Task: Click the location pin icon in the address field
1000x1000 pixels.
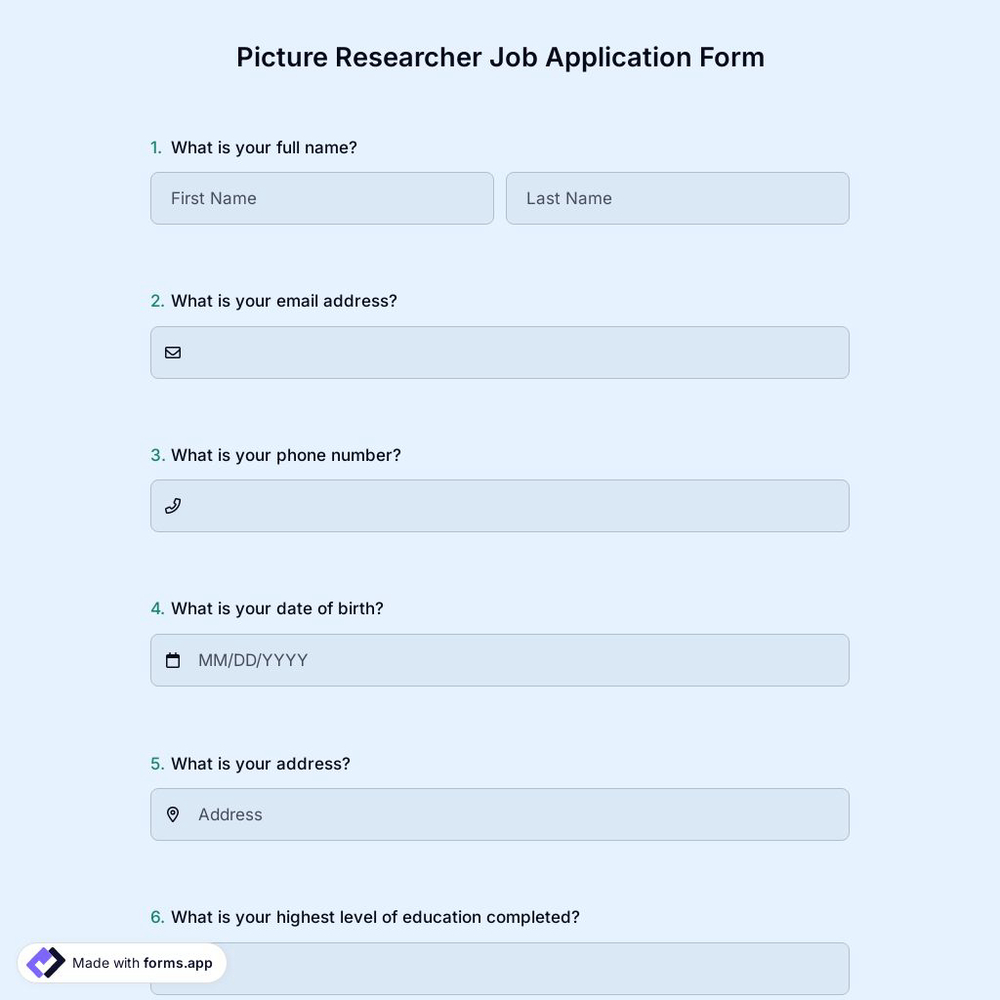Action: [x=172, y=814]
